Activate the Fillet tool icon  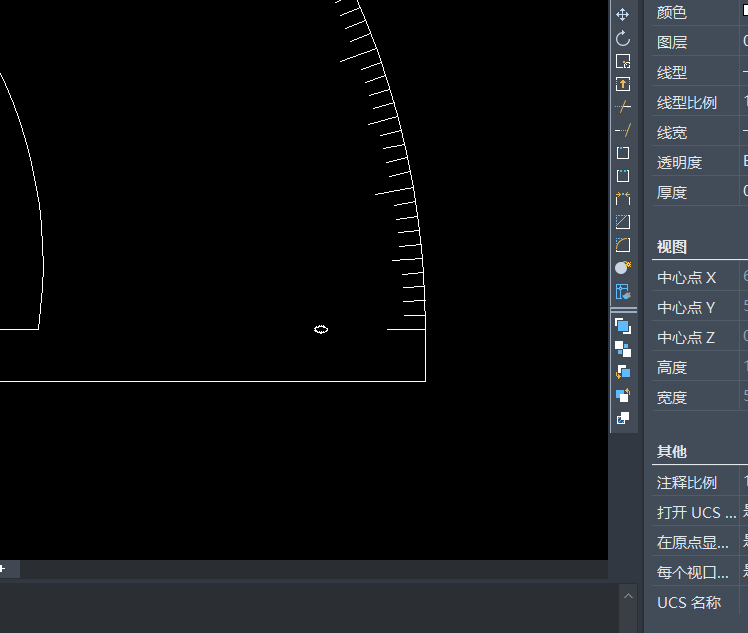[x=623, y=245]
